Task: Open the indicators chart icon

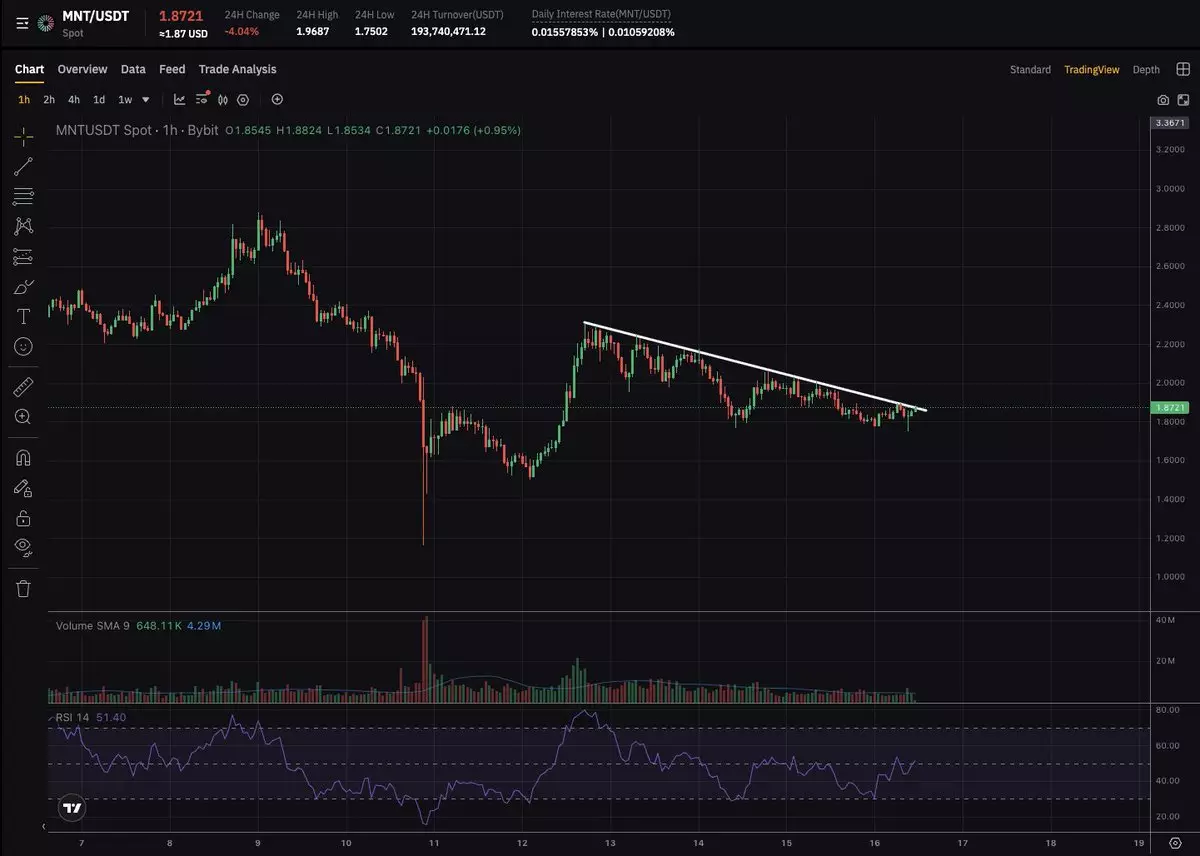Action: [179, 100]
